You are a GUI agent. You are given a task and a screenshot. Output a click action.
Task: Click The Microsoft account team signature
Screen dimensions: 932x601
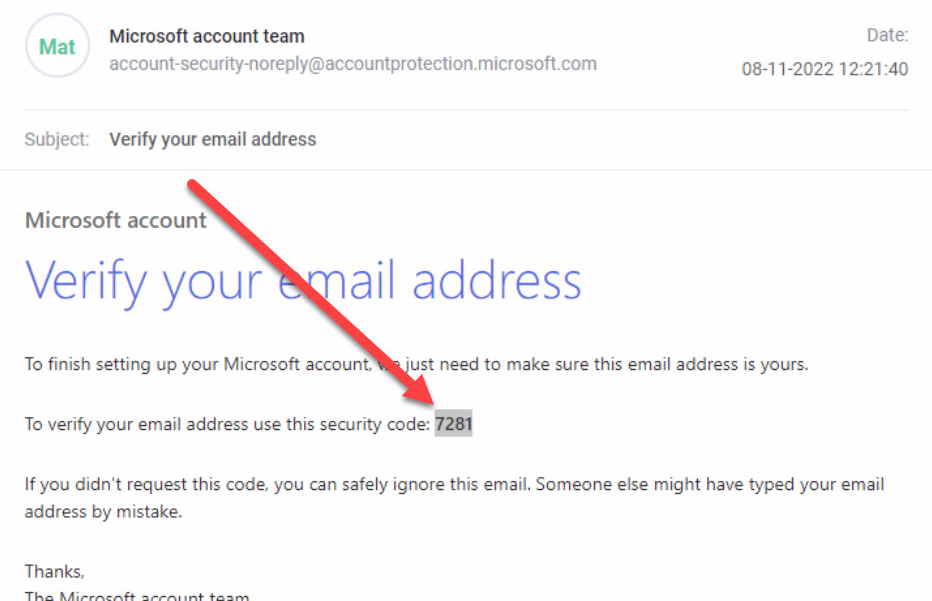[137, 595]
